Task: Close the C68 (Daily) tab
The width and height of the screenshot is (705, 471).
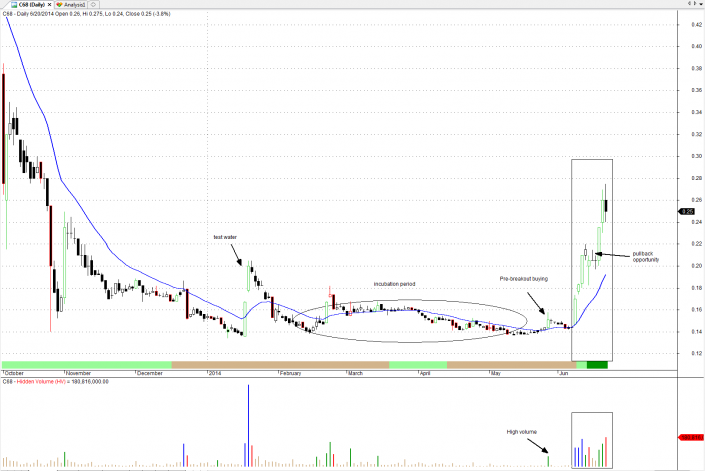Action: [47, 5]
